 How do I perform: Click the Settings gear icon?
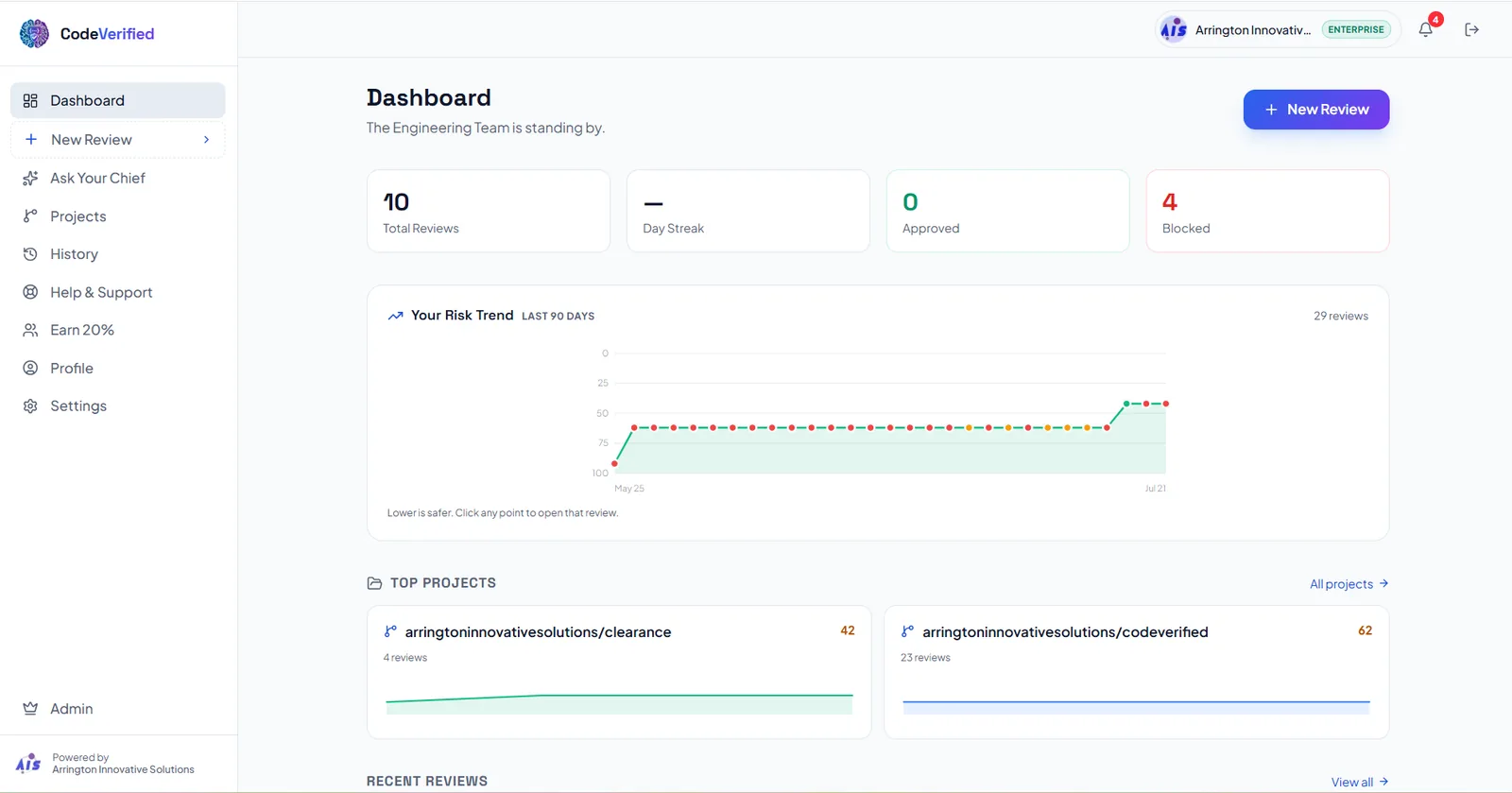pos(30,405)
